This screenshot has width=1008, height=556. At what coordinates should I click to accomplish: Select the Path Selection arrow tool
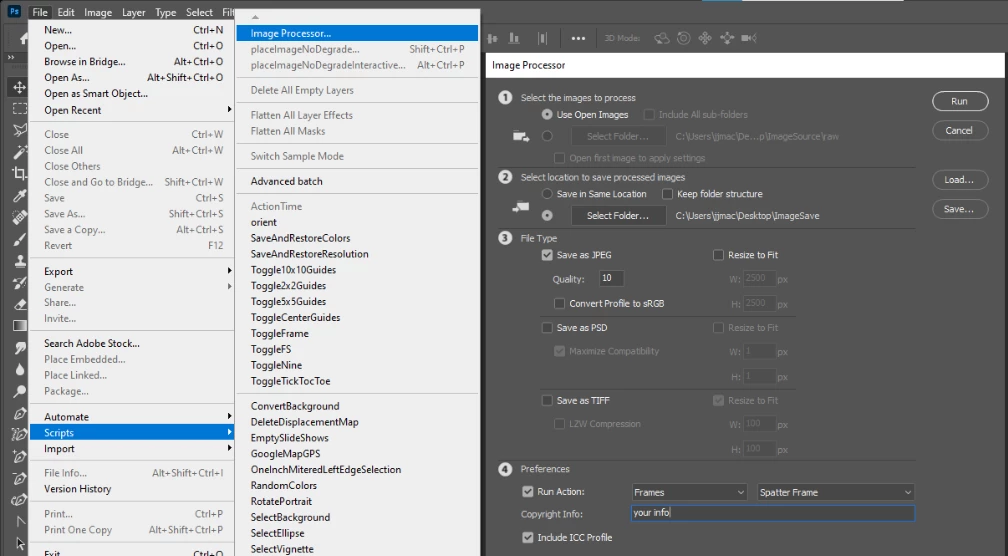coord(19,543)
